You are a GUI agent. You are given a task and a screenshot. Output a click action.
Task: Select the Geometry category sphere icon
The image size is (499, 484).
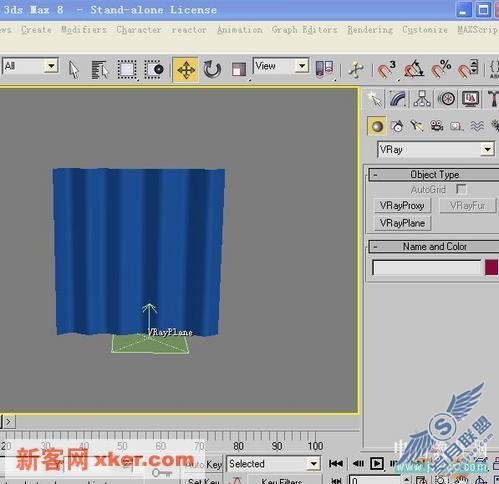coord(377,126)
